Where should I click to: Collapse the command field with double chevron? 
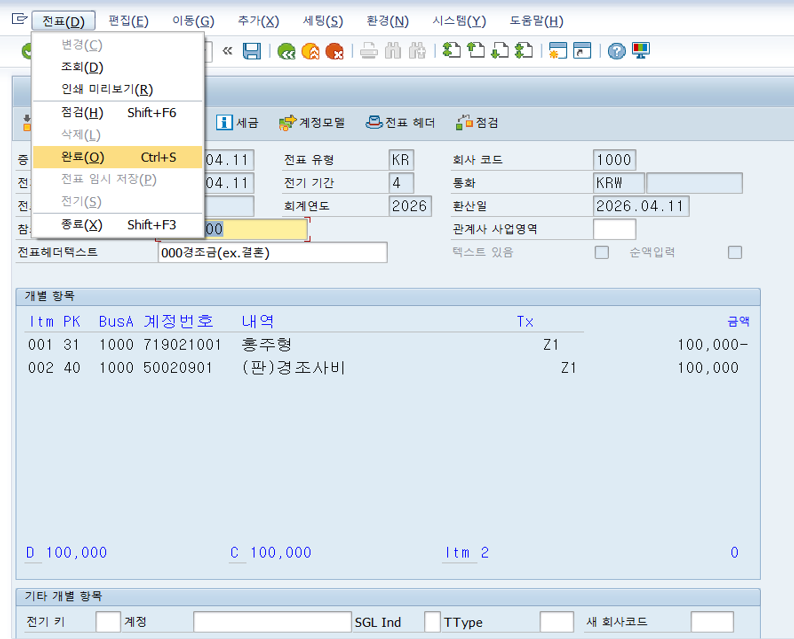227,51
